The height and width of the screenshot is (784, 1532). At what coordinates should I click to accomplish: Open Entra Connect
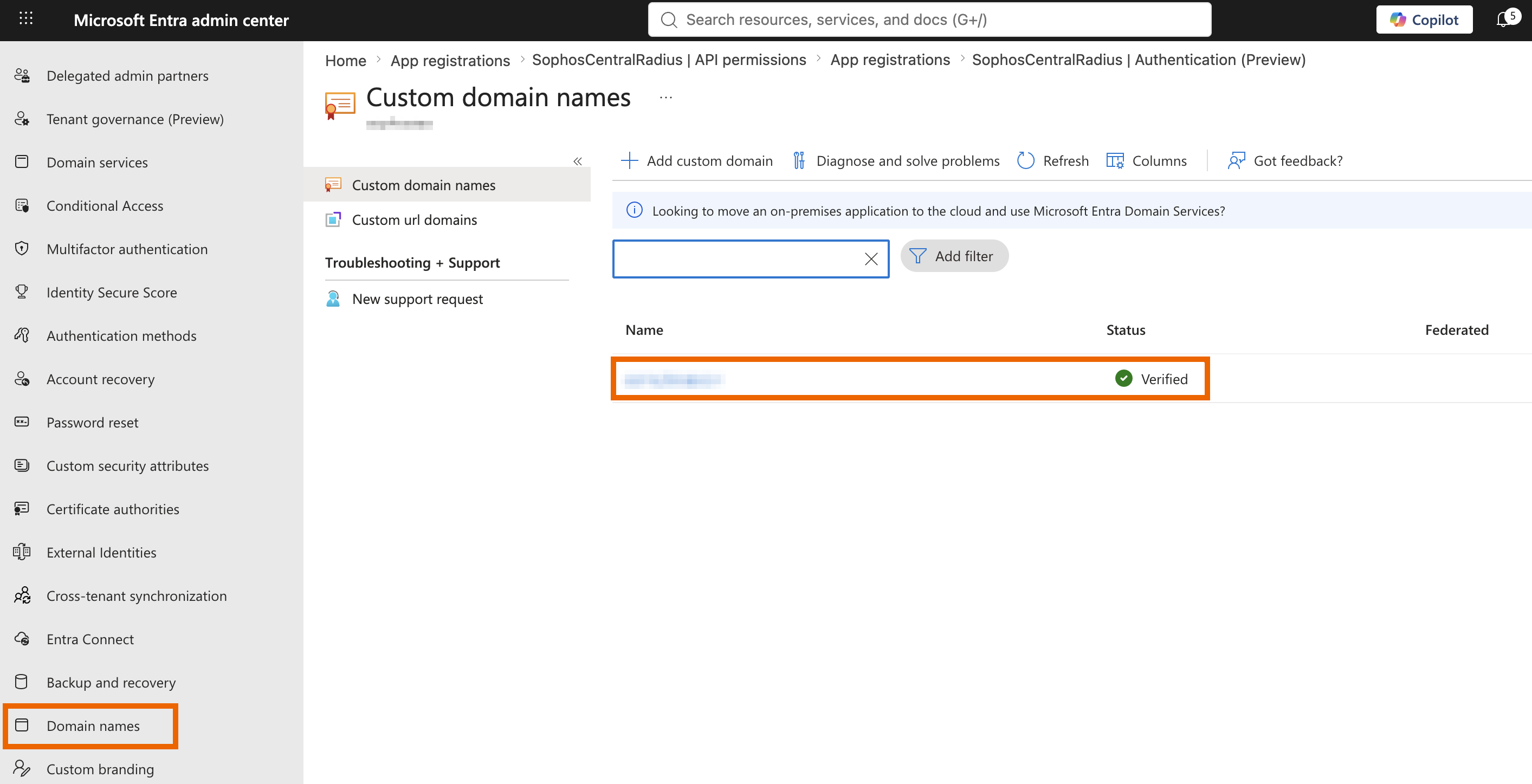(x=90, y=639)
